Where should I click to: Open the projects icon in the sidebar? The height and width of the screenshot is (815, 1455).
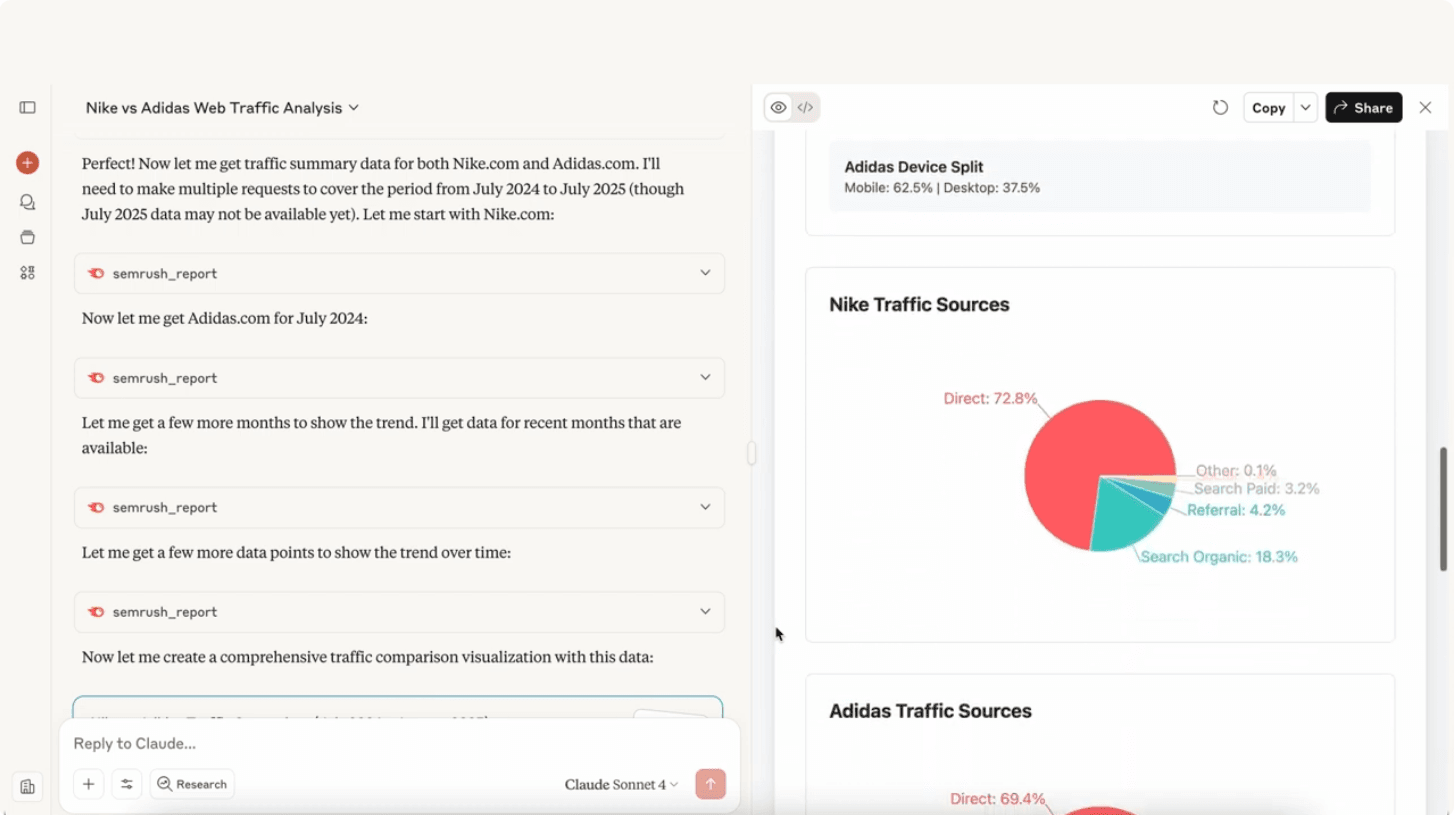[x=27, y=237]
